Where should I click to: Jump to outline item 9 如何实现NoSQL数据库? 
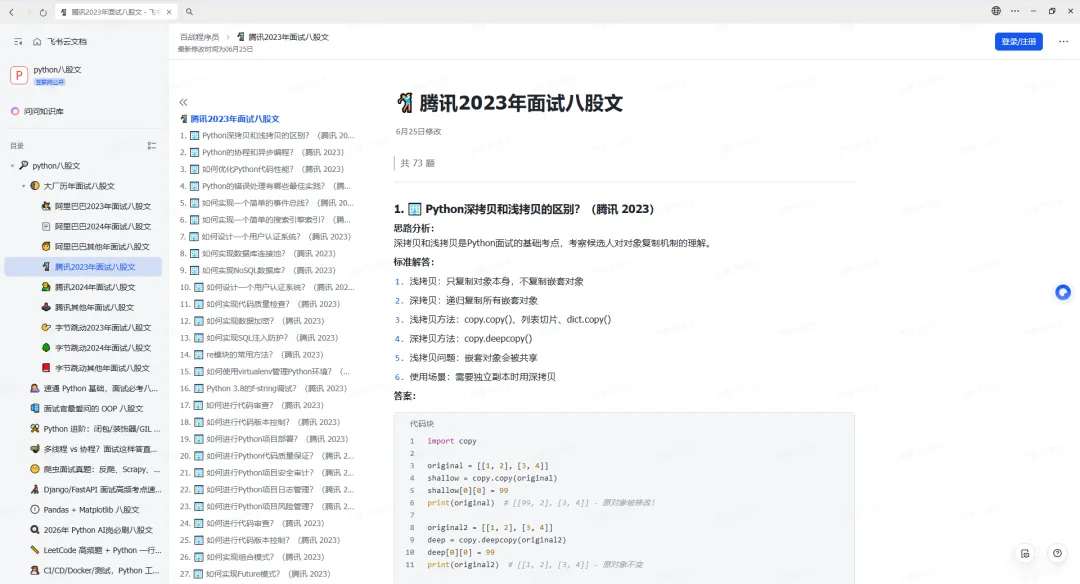tap(258, 270)
